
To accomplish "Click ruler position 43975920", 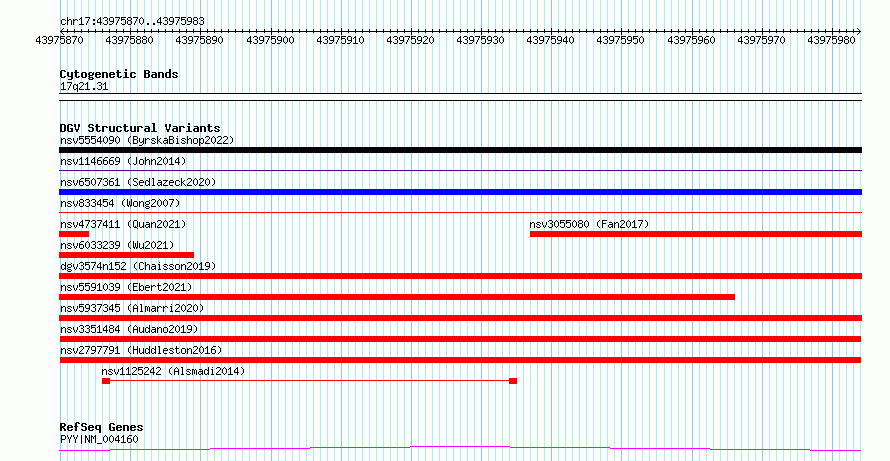I will tap(410, 40).
